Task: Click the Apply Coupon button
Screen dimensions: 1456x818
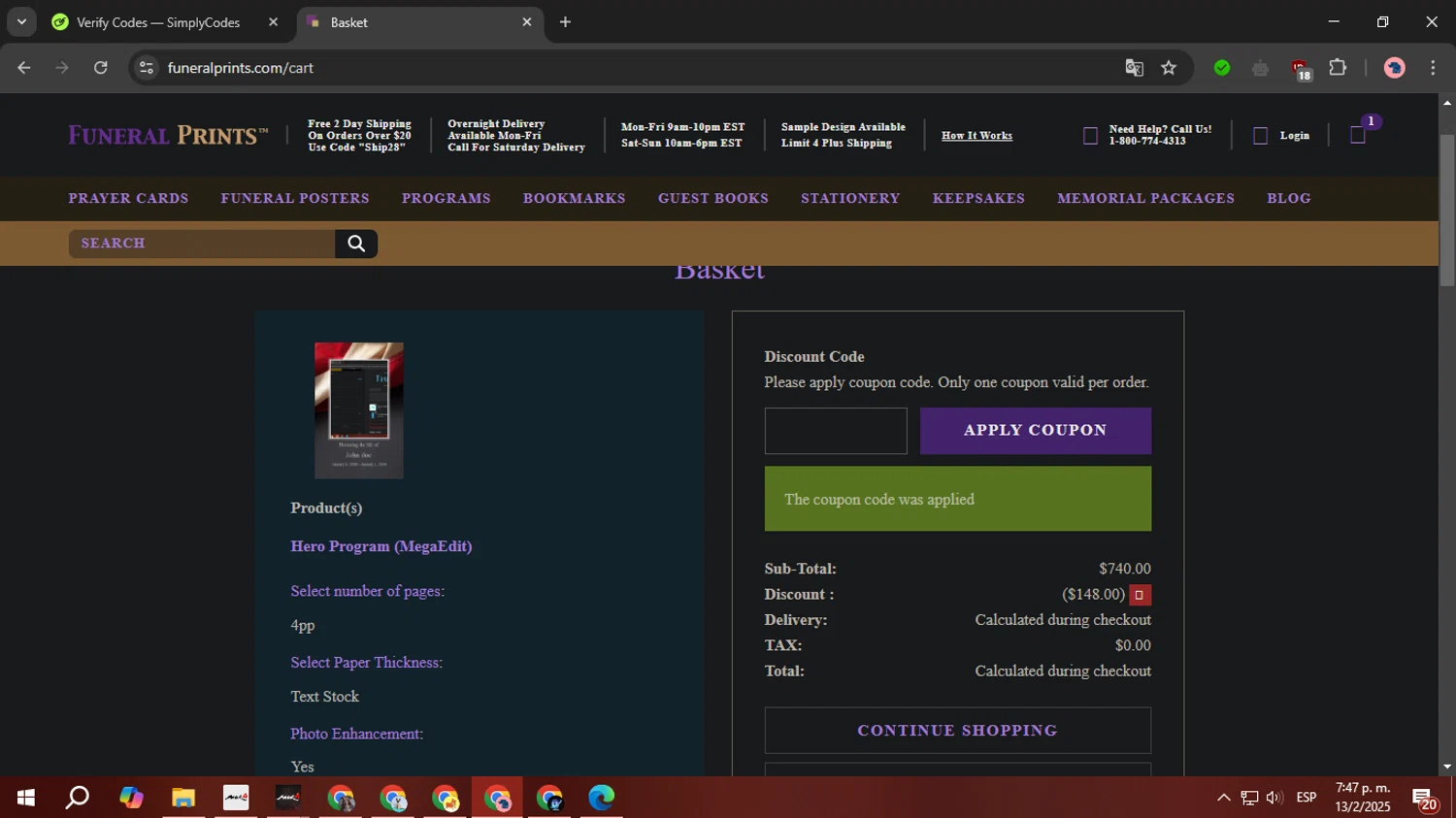Action: click(x=1036, y=431)
